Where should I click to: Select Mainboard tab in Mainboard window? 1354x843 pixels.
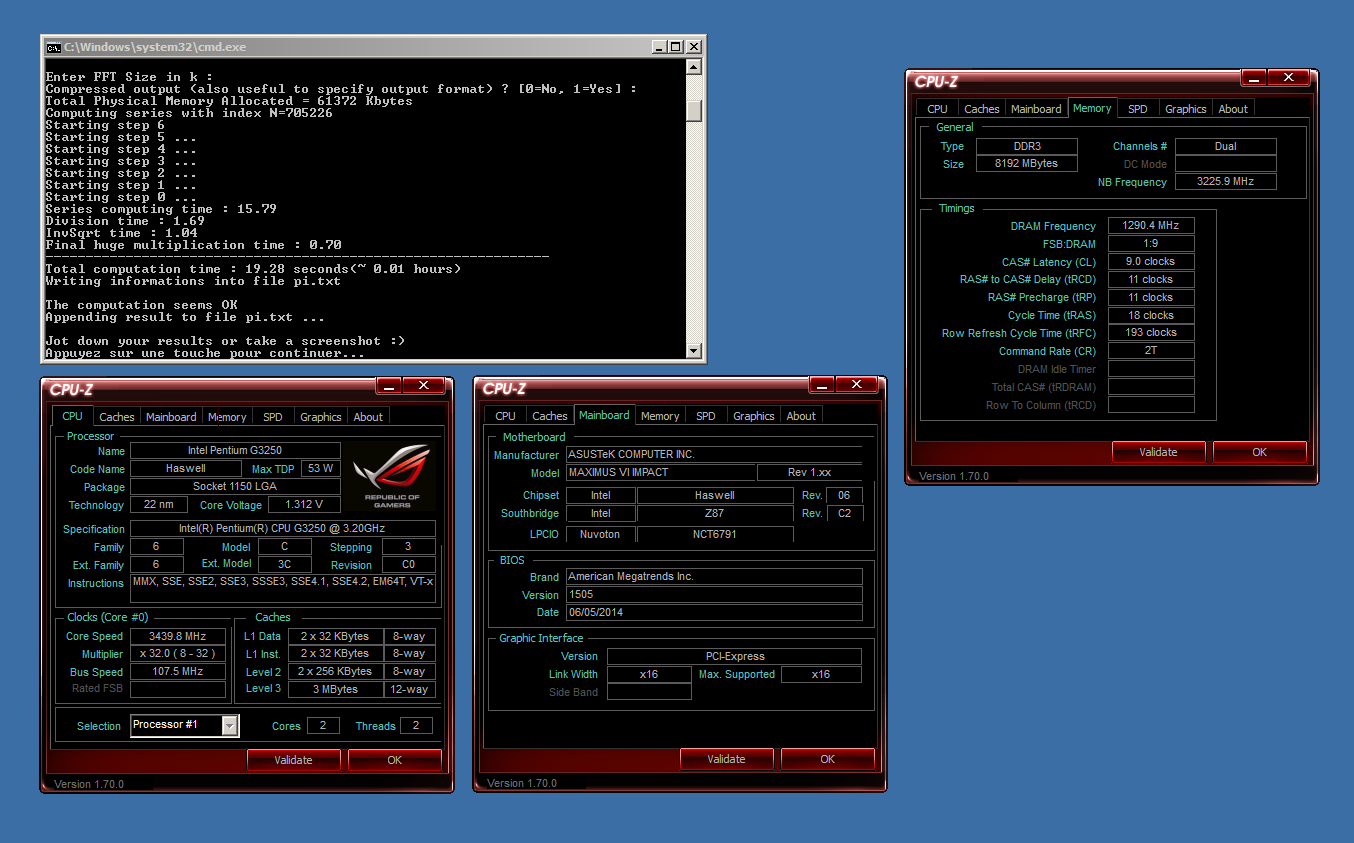click(604, 415)
